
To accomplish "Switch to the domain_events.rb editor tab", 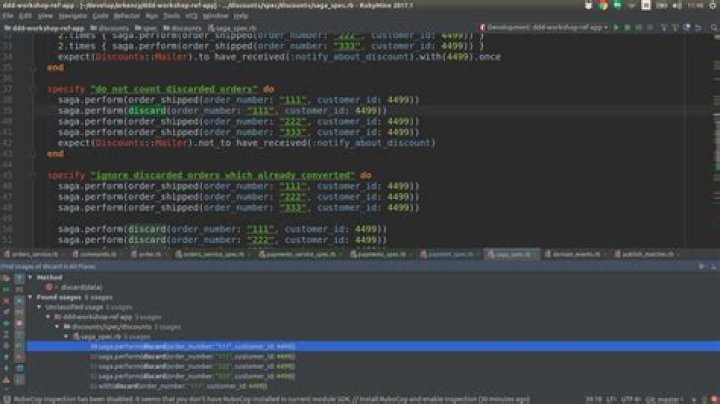I will click(574, 255).
